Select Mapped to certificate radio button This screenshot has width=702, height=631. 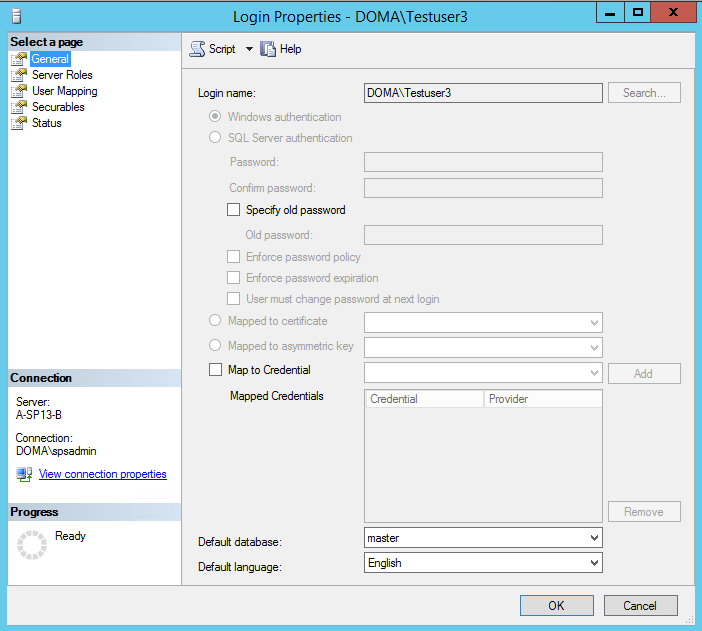215,320
